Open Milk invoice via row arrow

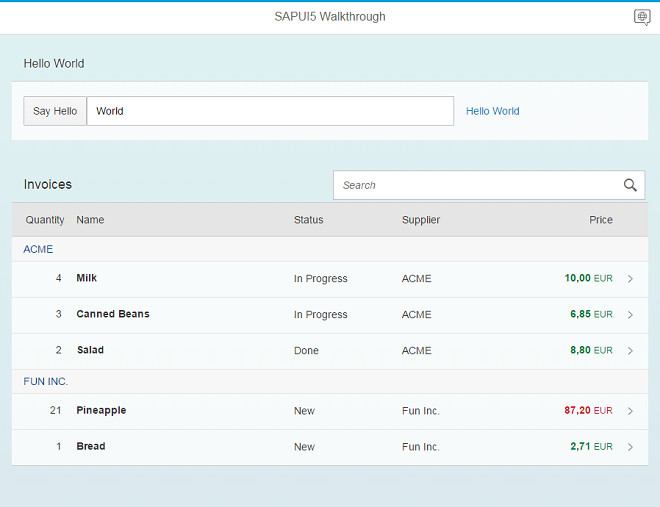click(630, 279)
